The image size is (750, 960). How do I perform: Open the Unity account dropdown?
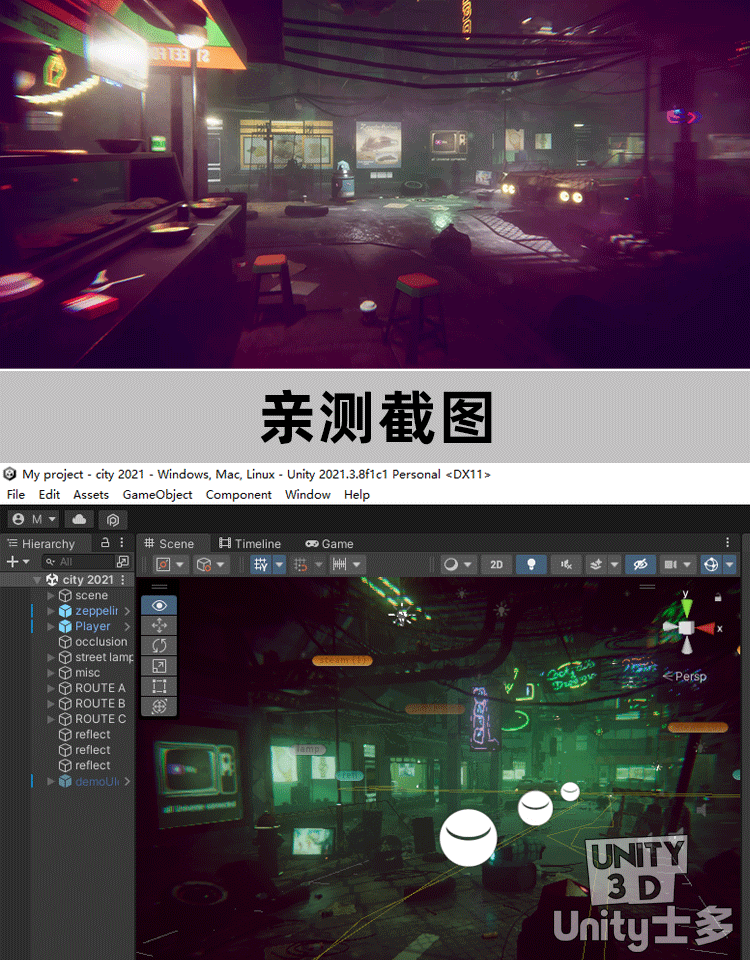34,519
